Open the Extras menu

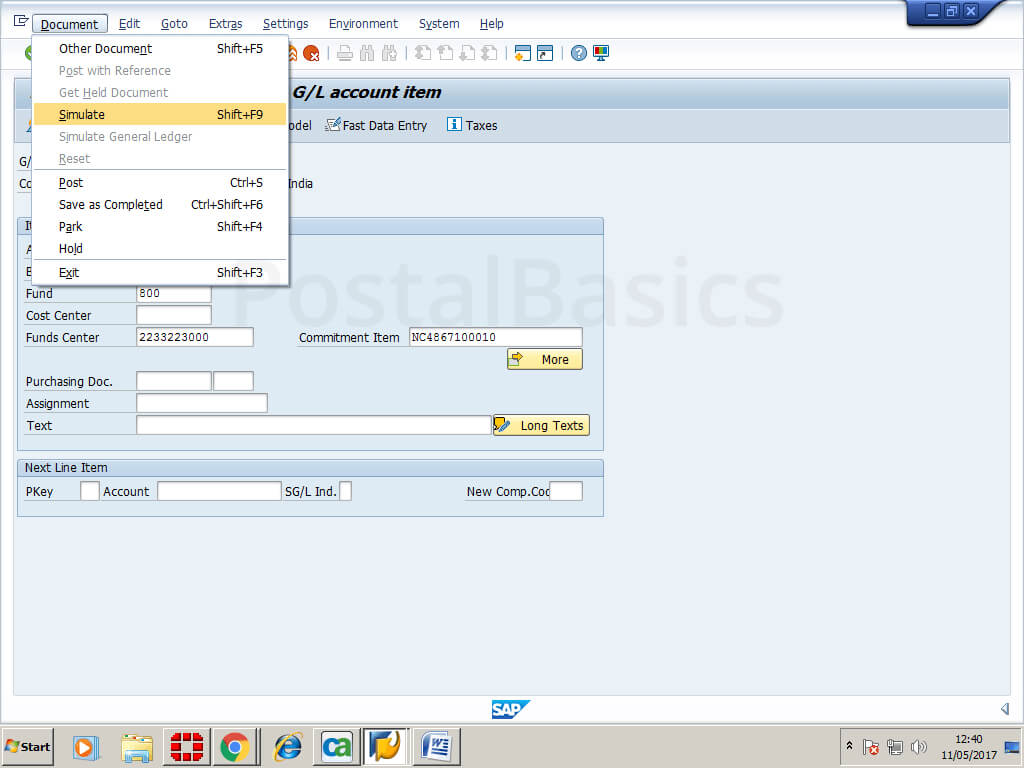[x=225, y=23]
